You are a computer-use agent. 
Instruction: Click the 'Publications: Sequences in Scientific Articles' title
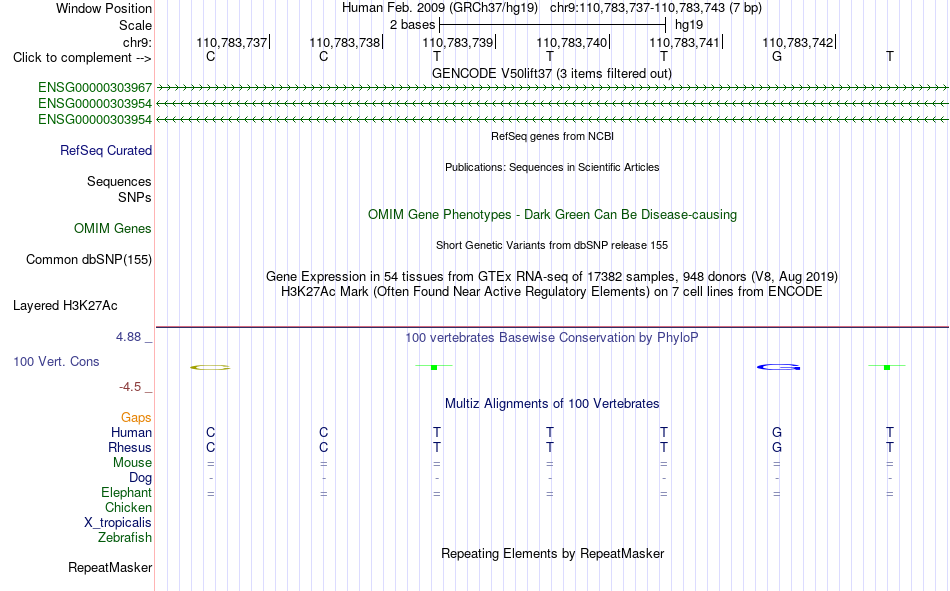tap(552, 167)
